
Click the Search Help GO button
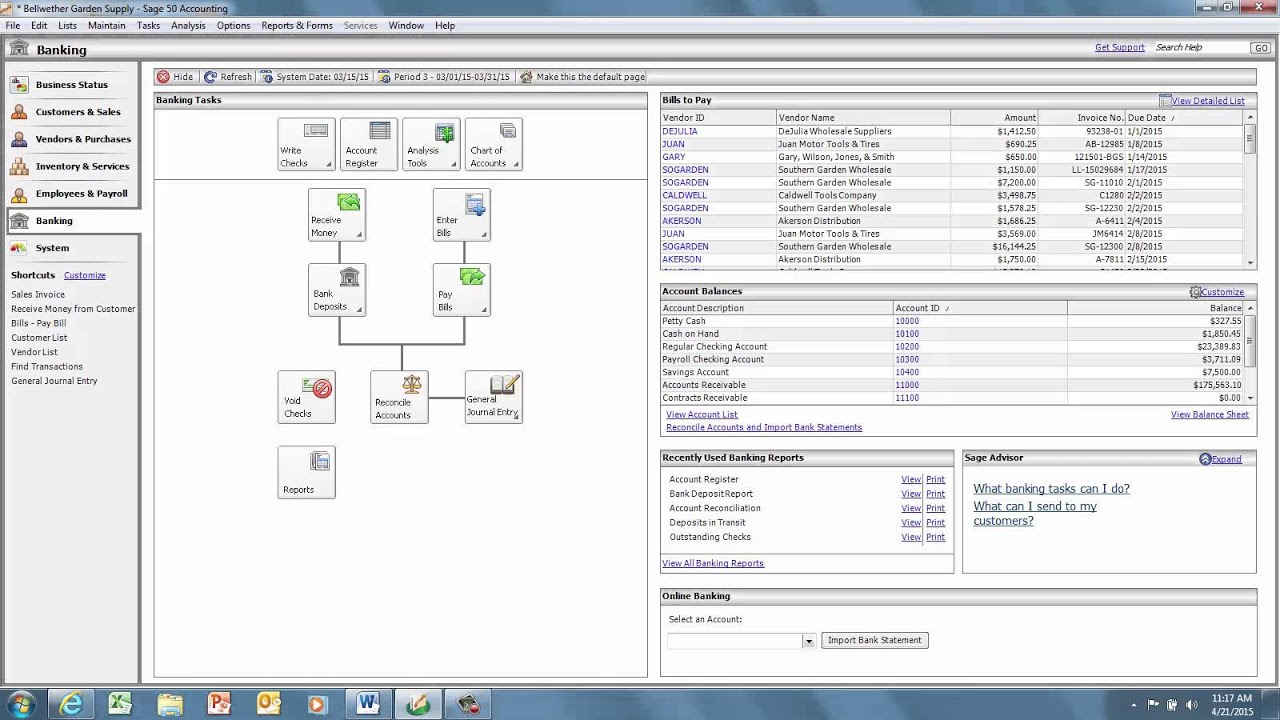click(x=1261, y=48)
